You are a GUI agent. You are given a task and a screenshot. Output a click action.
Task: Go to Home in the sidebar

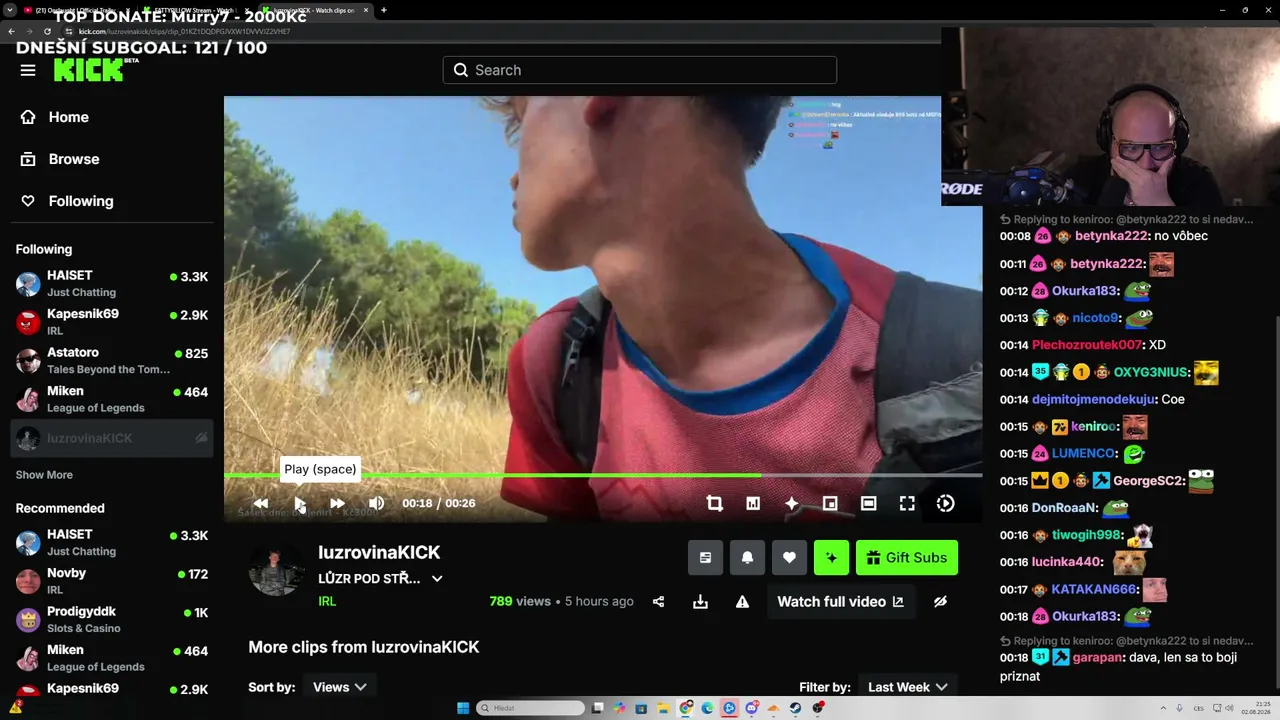click(x=68, y=117)
